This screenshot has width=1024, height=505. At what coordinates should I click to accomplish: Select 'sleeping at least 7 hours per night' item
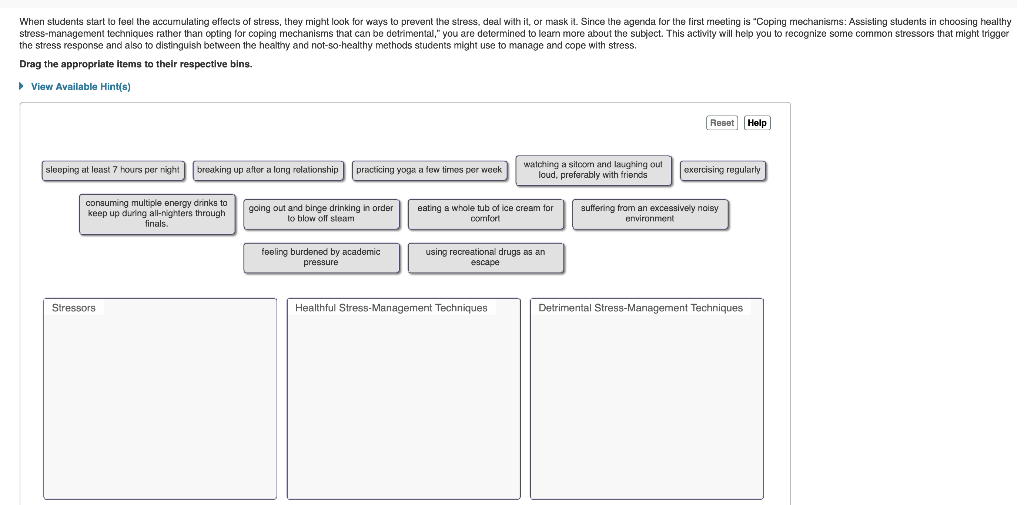click(x=113, y=171)
